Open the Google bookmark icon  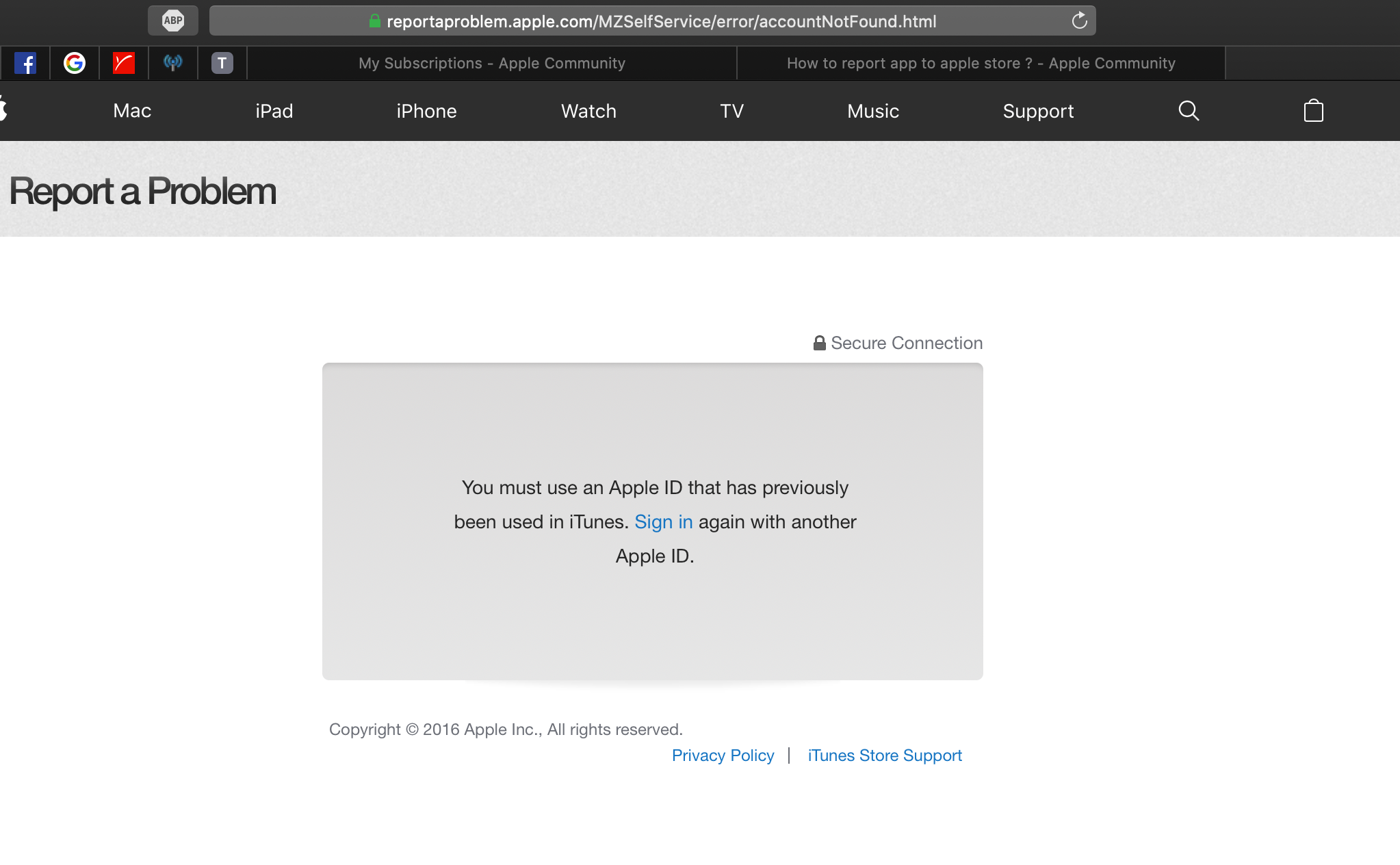[x=75, y=63]
